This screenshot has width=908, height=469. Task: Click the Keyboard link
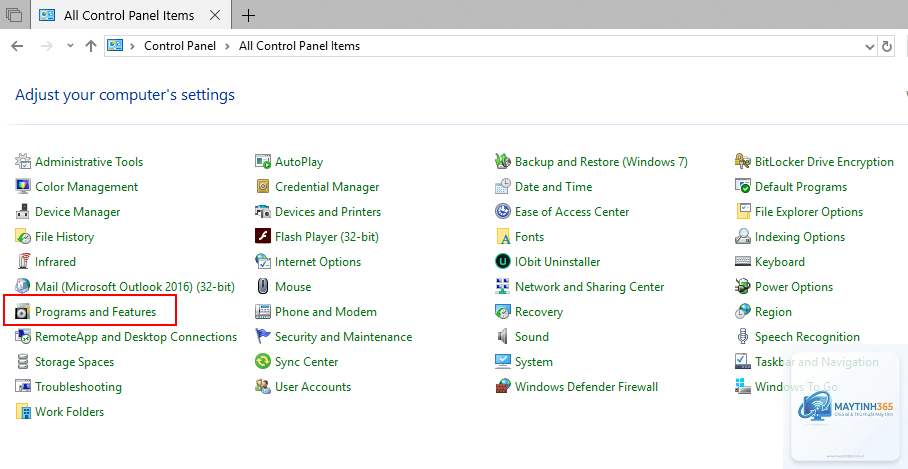coord(779,262)
